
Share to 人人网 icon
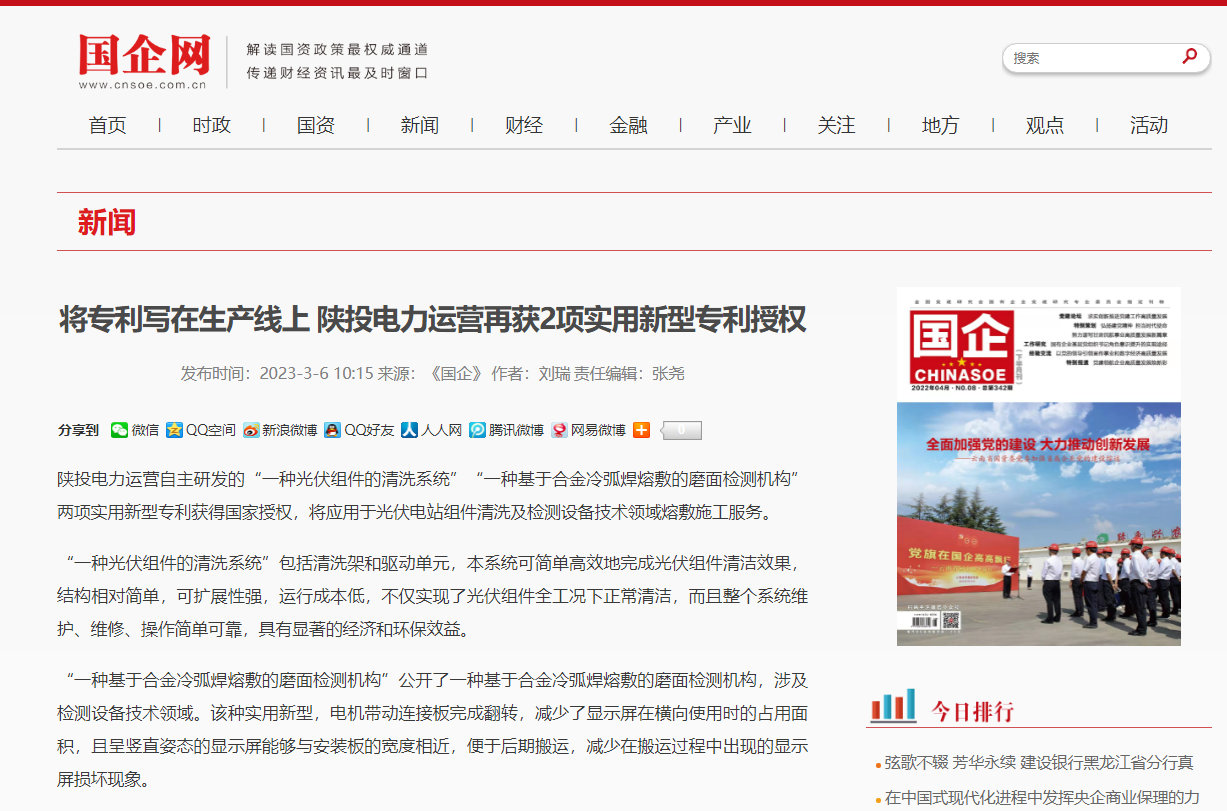[x=409, y=430]
